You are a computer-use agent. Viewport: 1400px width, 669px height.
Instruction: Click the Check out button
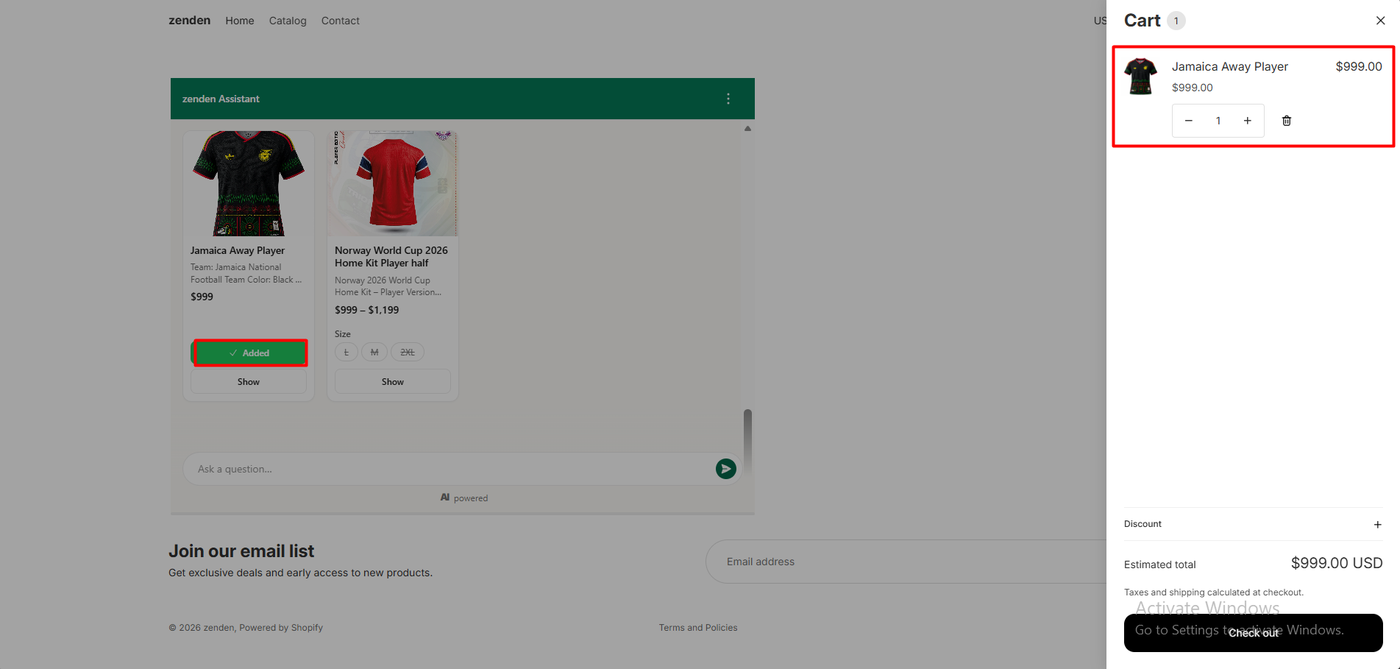(x=1253, y=633)
